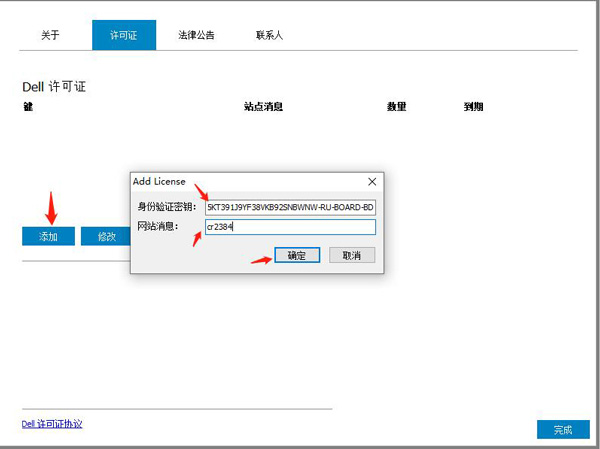Focus the 网站消息 text field
600x449 pixels.
point(290,227)
